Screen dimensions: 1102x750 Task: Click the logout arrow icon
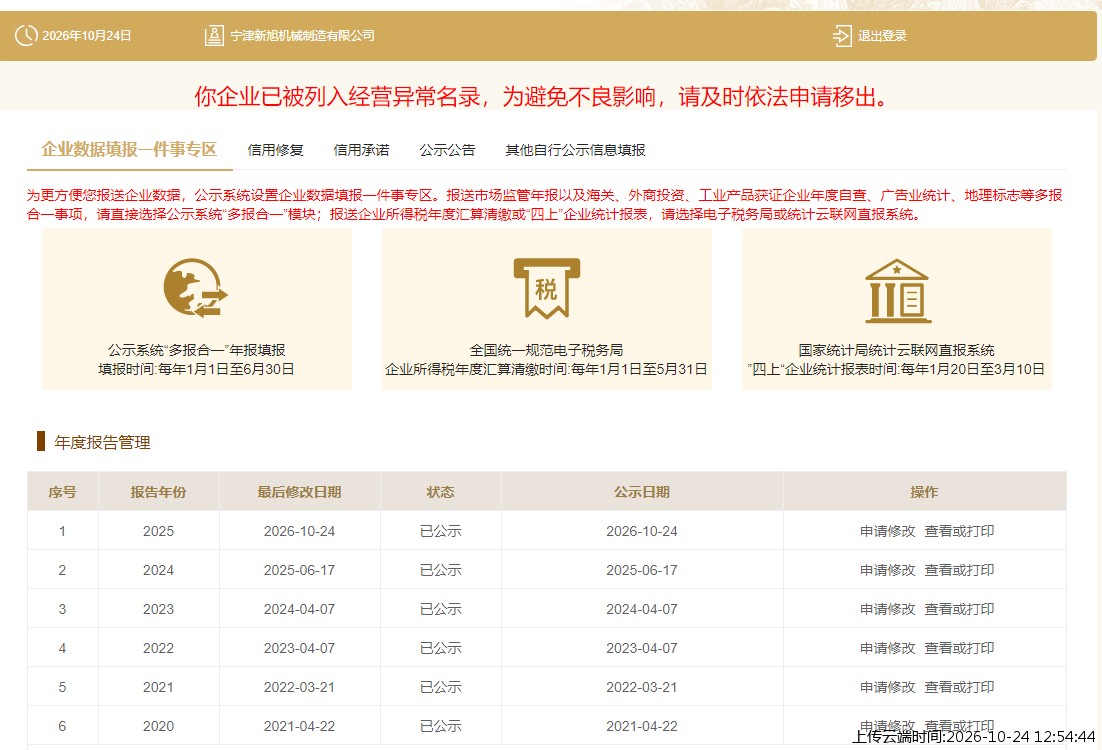(x=841, y=35)
